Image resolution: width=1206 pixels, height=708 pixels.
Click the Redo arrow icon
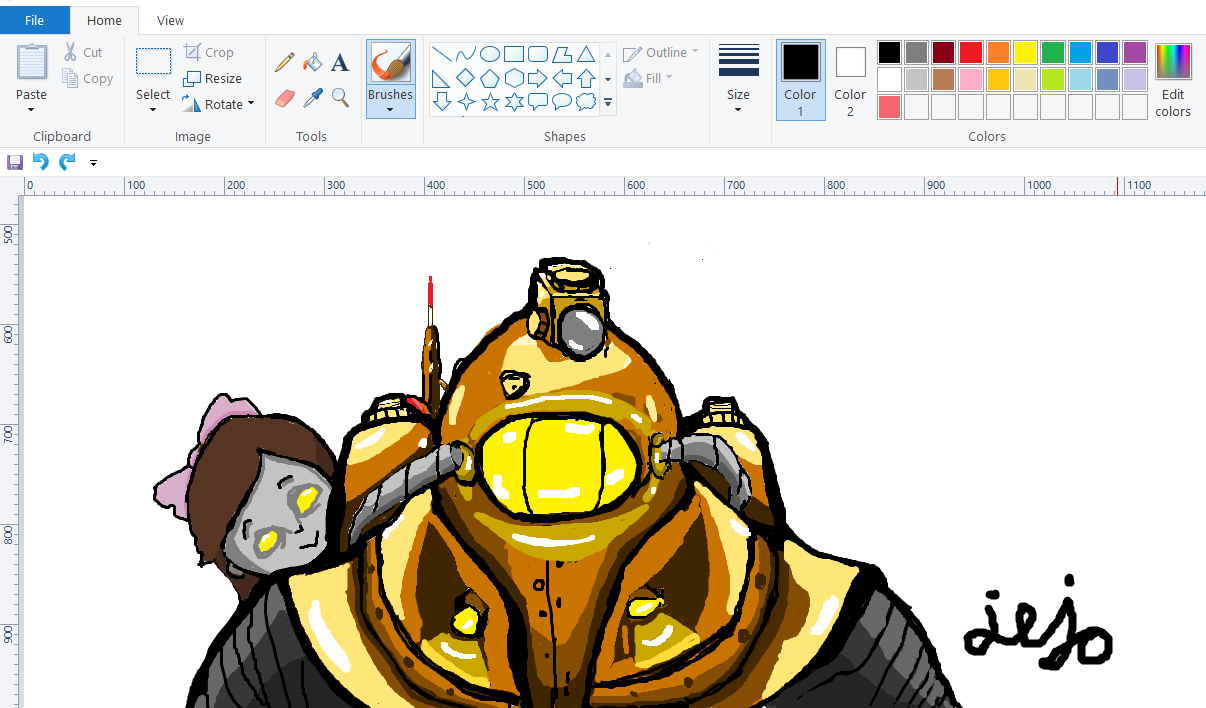pos(67,162)
